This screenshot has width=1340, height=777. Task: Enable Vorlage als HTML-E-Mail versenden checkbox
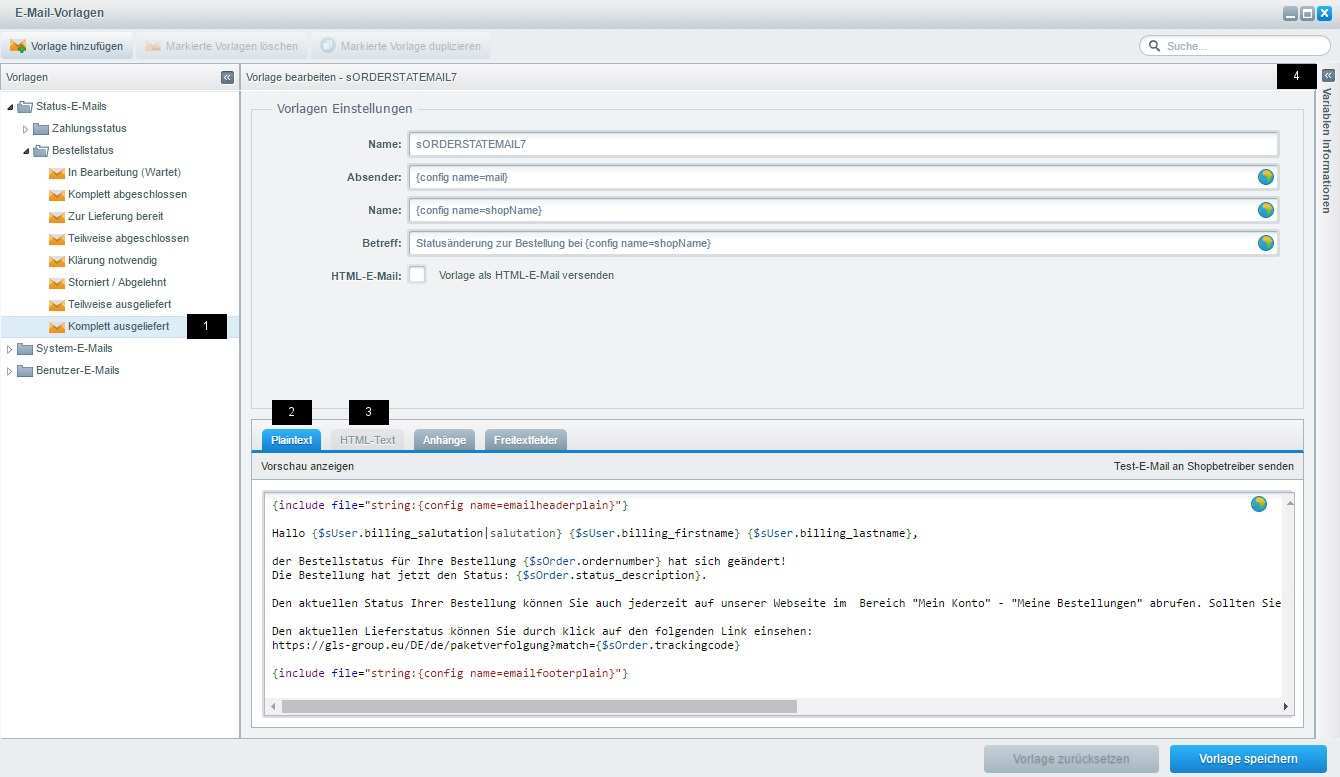point(417,275)
